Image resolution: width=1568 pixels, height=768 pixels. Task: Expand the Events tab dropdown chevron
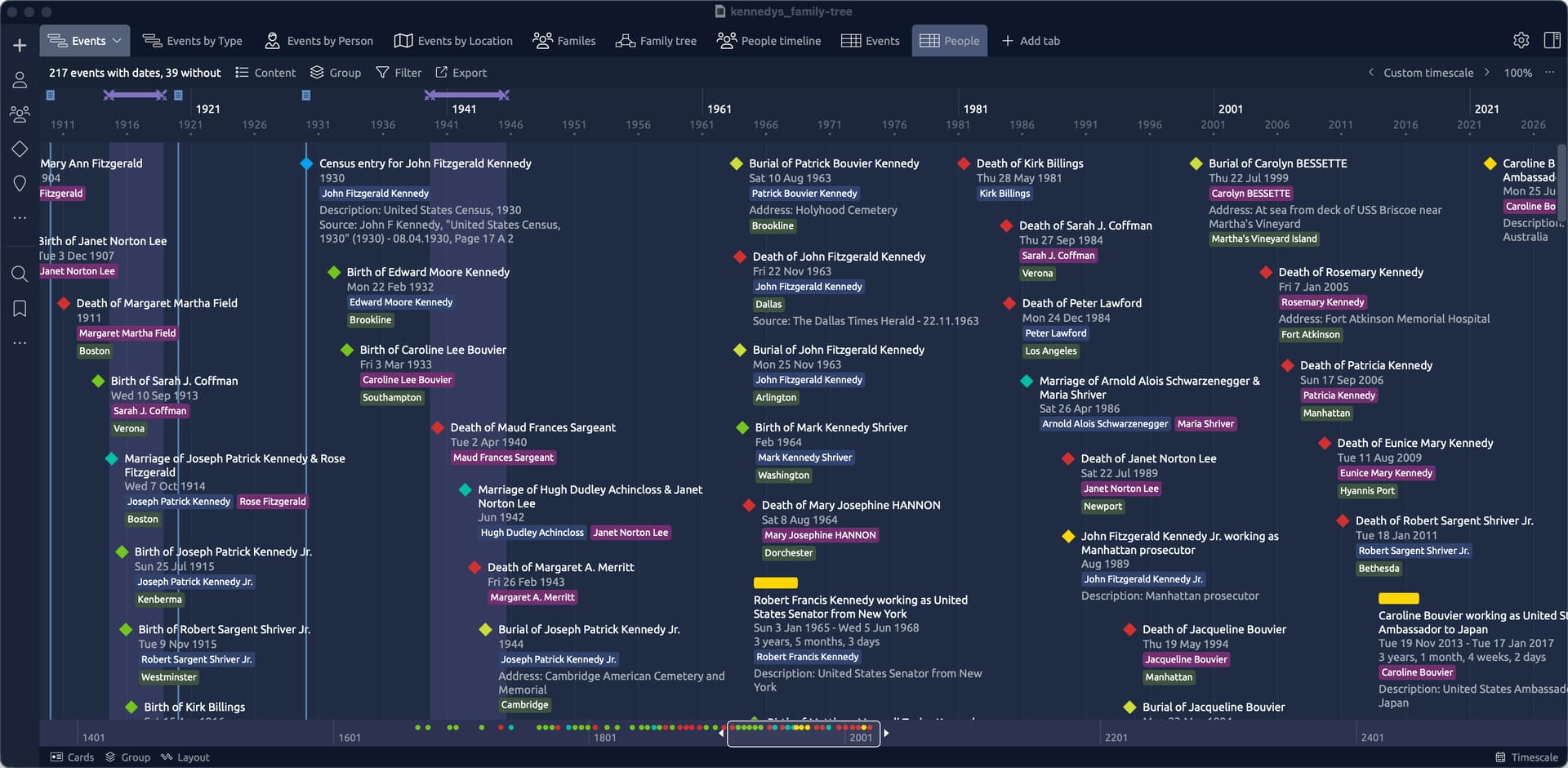coord(117,41)
